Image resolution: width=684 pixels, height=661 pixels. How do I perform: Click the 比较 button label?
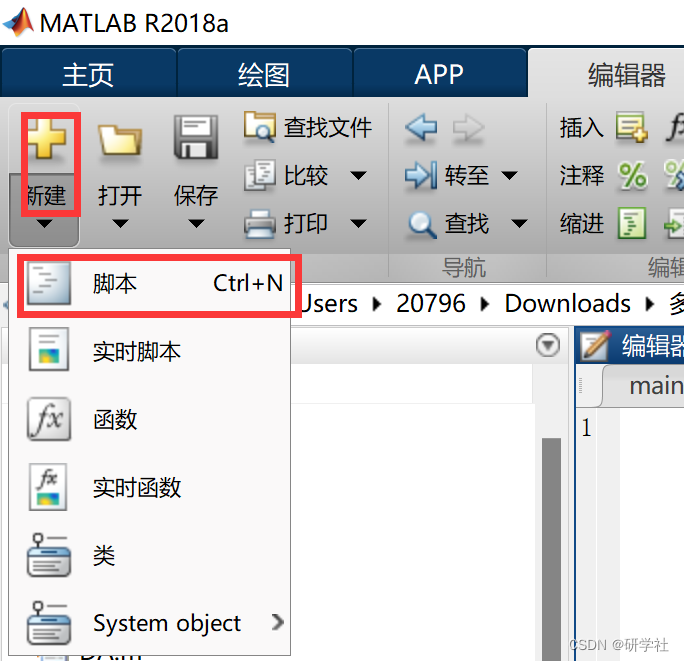(x=306, y=176)
